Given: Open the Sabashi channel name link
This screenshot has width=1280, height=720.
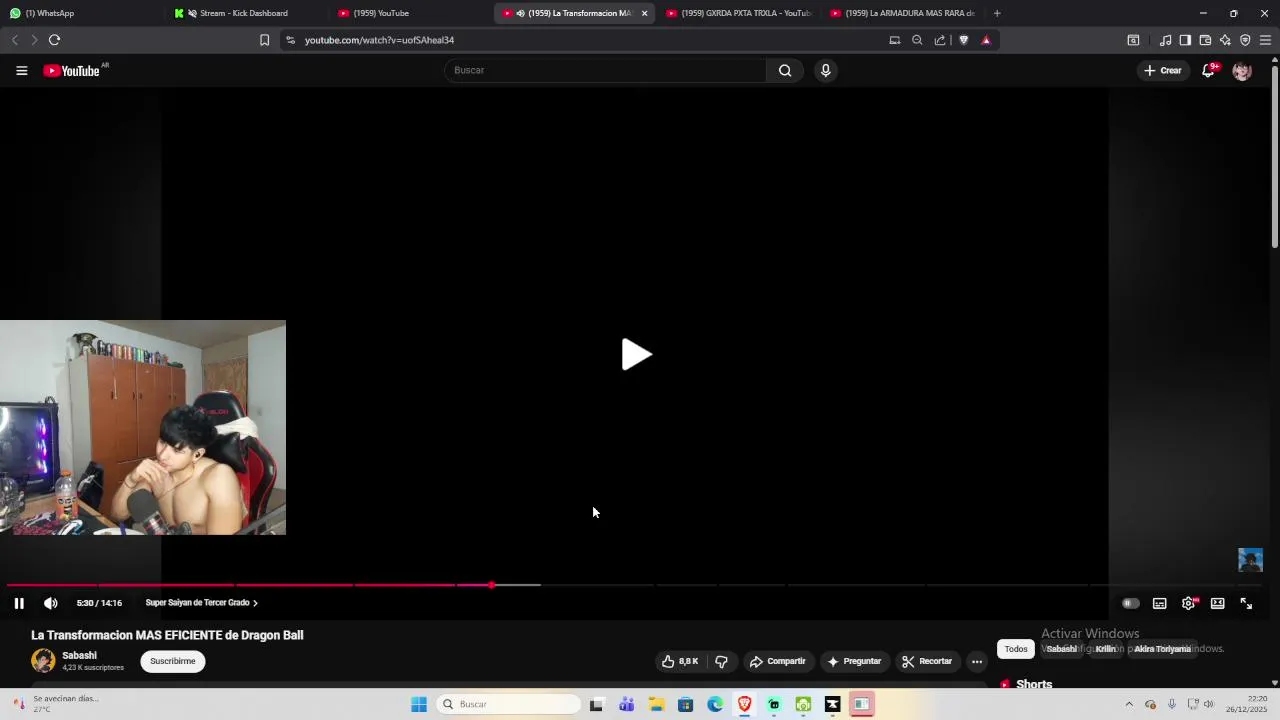Looking at the screenshot, I should pos(80,655).
